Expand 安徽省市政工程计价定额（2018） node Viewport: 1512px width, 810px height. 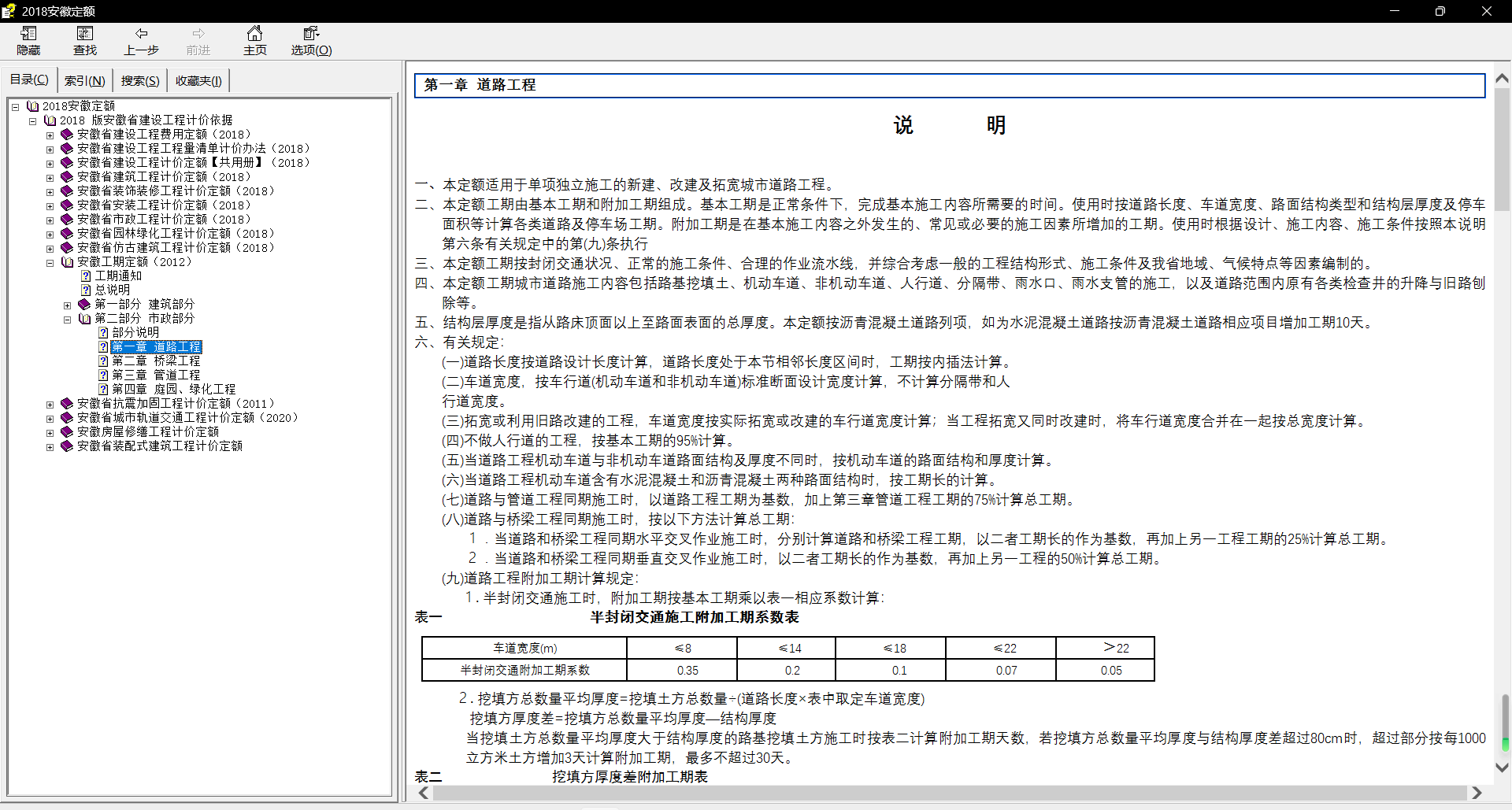[50, 220]
